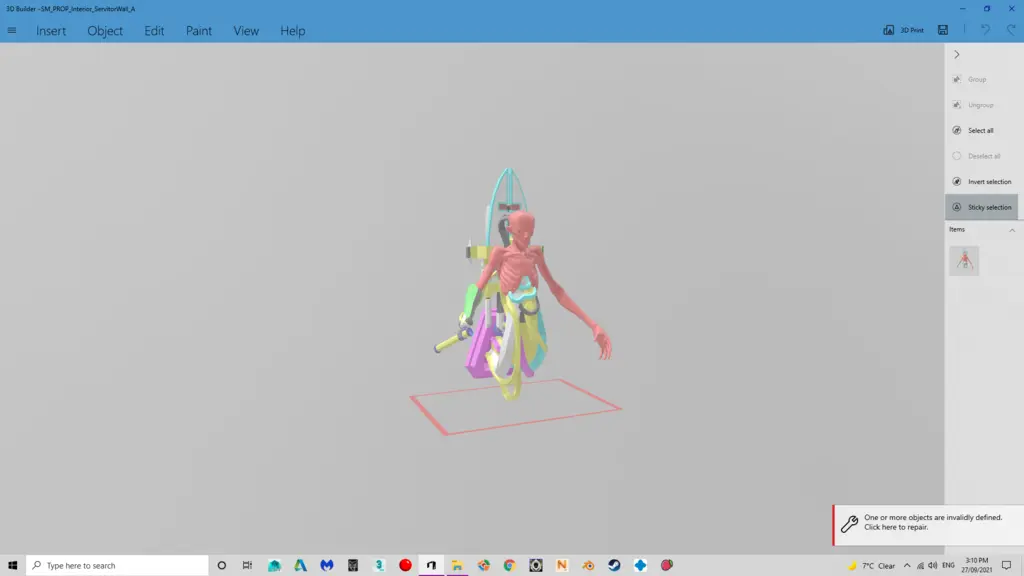1024x576 pixels.
Task: Open the hamburger menu
Action: pos(12,30)
